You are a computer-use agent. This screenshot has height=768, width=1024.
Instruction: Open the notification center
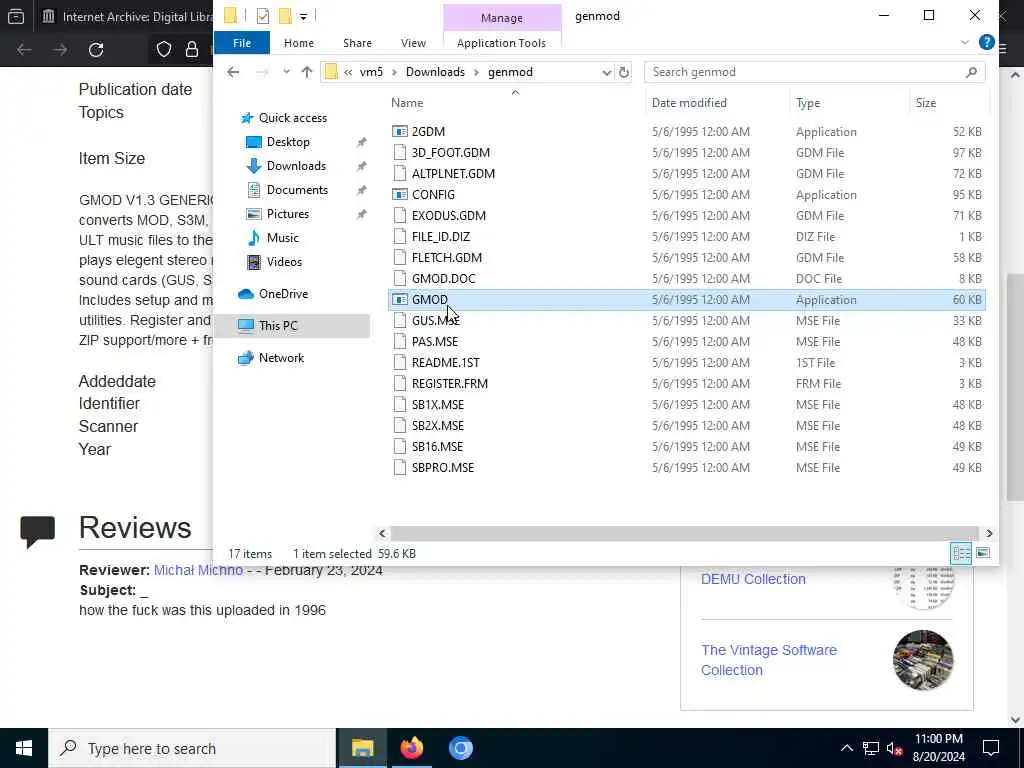pos(991,748)
